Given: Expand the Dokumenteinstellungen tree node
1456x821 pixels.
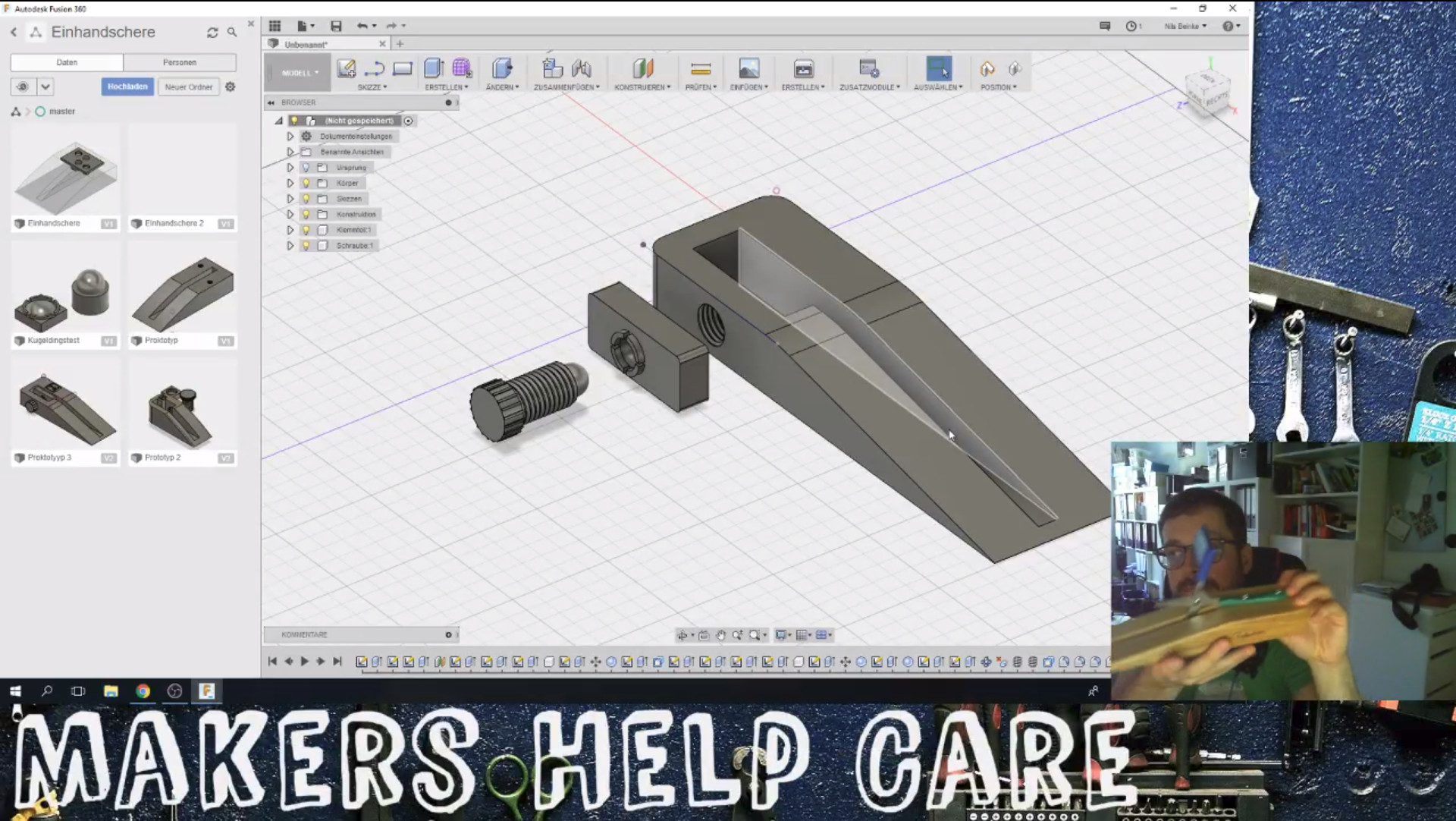Looking at the screenshot, I should (290, 137).
